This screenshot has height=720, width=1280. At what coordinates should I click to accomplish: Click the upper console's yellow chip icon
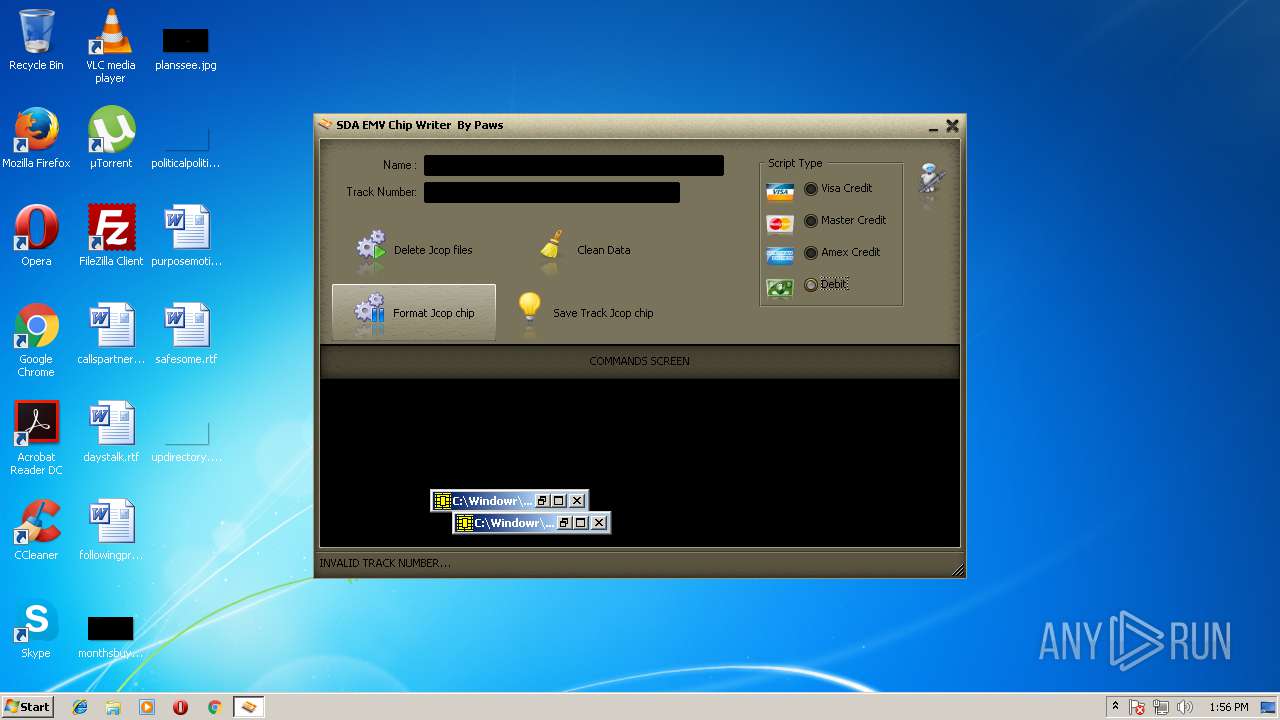tap(442, 501)
